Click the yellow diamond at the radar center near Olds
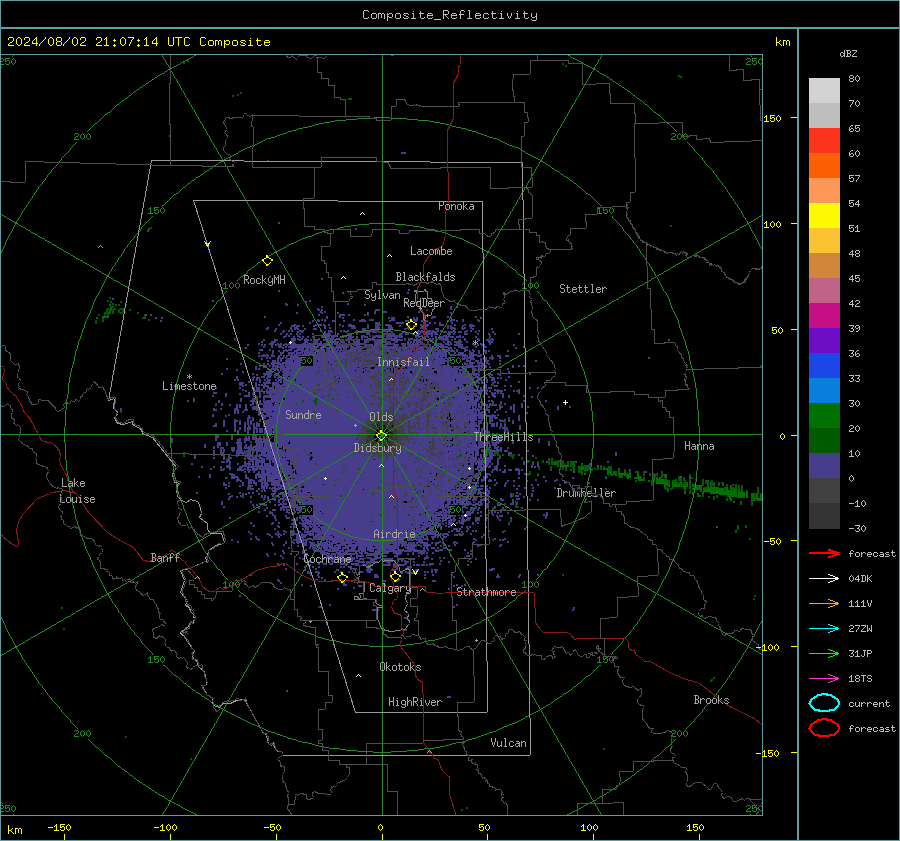900x841 pixels. [x=381, y=436]
